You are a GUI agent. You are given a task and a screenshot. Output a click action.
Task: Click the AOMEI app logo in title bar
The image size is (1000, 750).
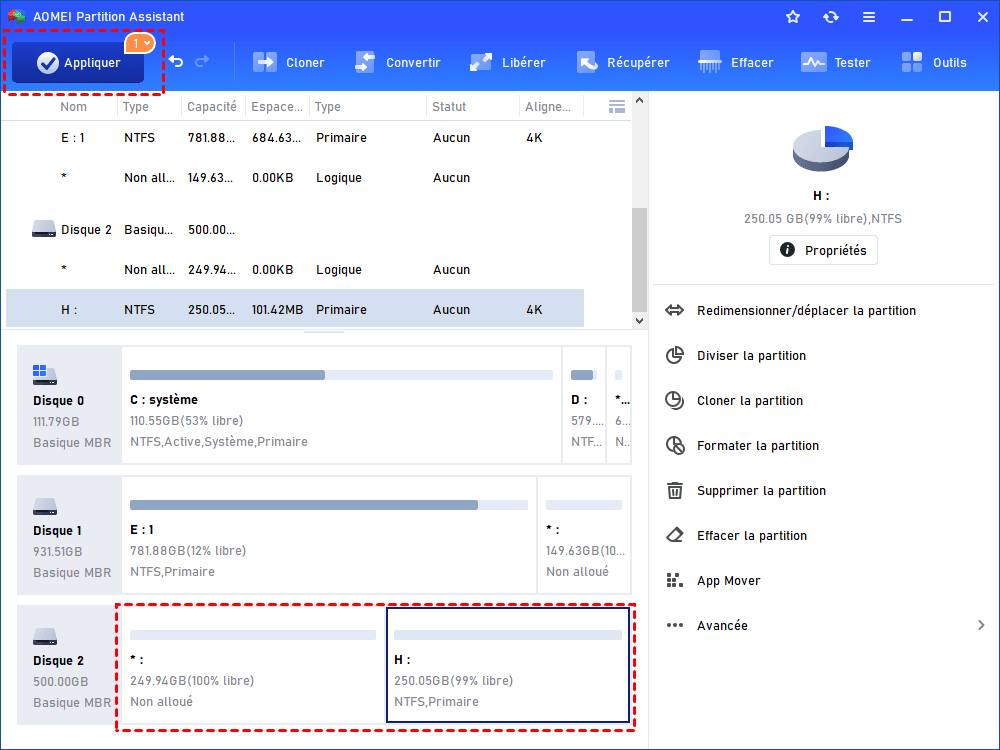pyautogui.click(x=17, y=16)
